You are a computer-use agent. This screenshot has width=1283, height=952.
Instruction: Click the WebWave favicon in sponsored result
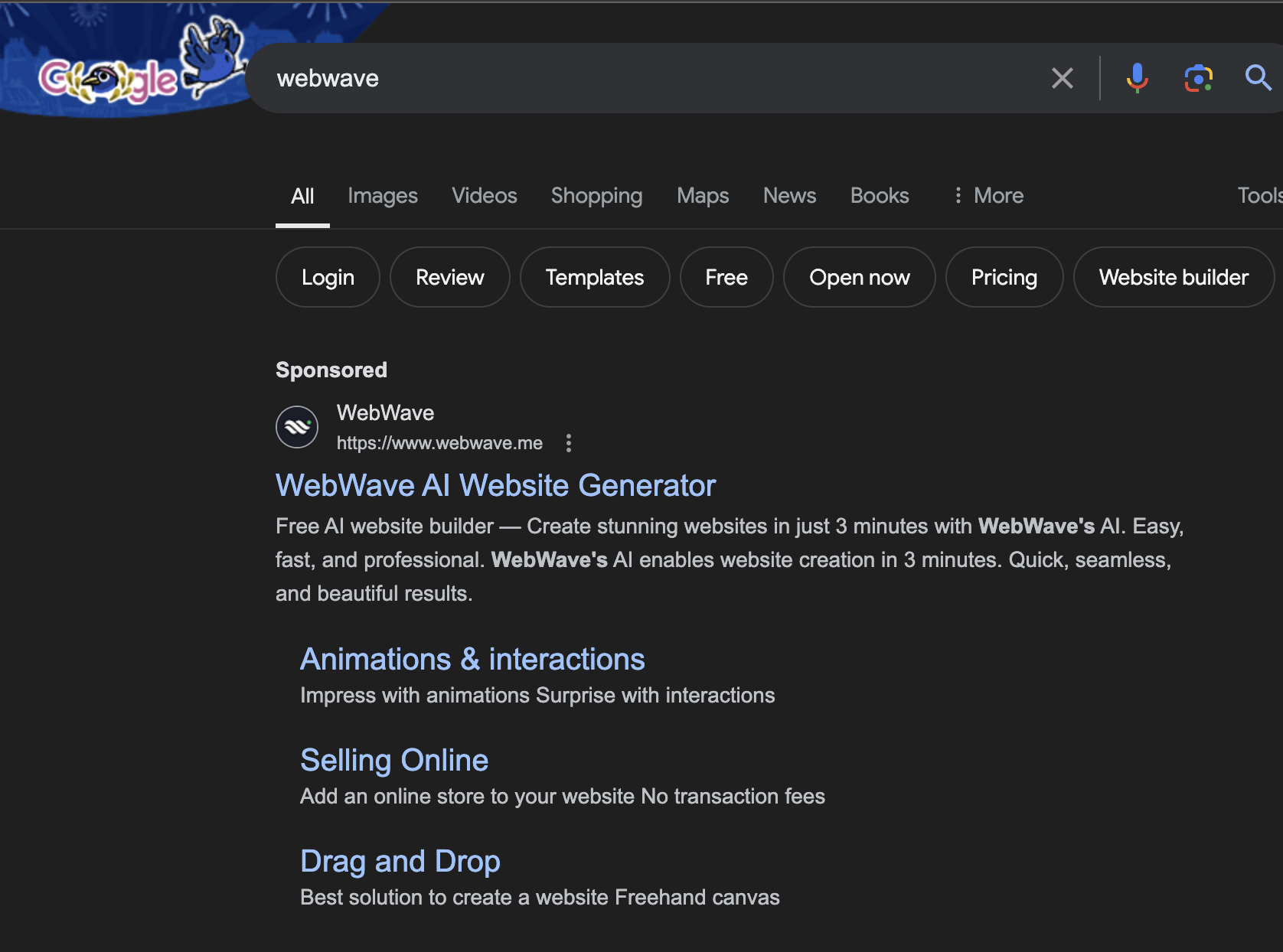(x=297, y=427)
